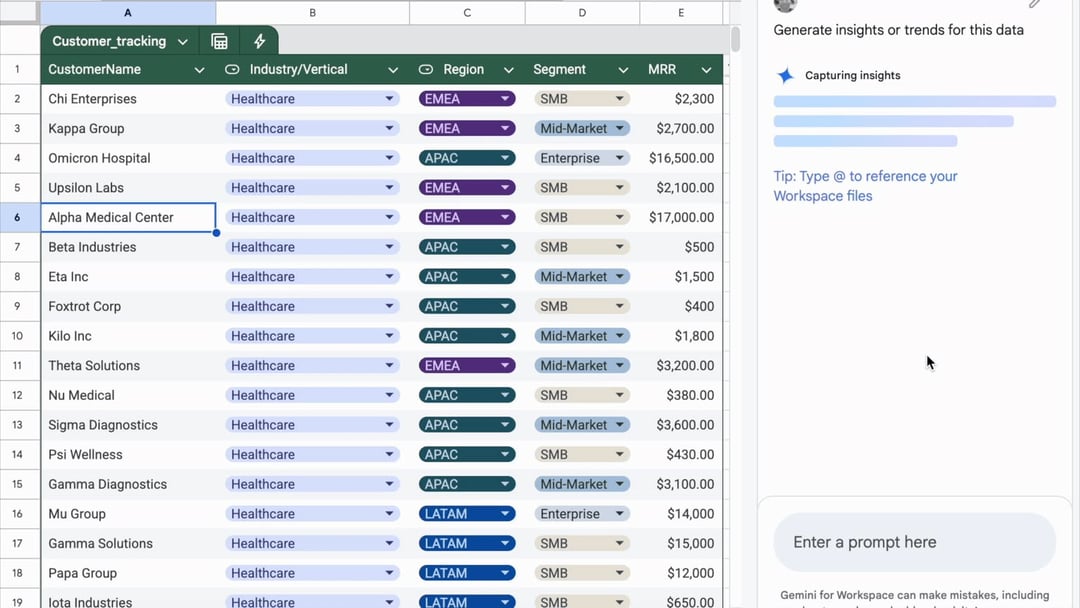The height and width of the screenshot is (608, 1080).
Task: Click the Workspace files tip link
Action: point(823,196)
